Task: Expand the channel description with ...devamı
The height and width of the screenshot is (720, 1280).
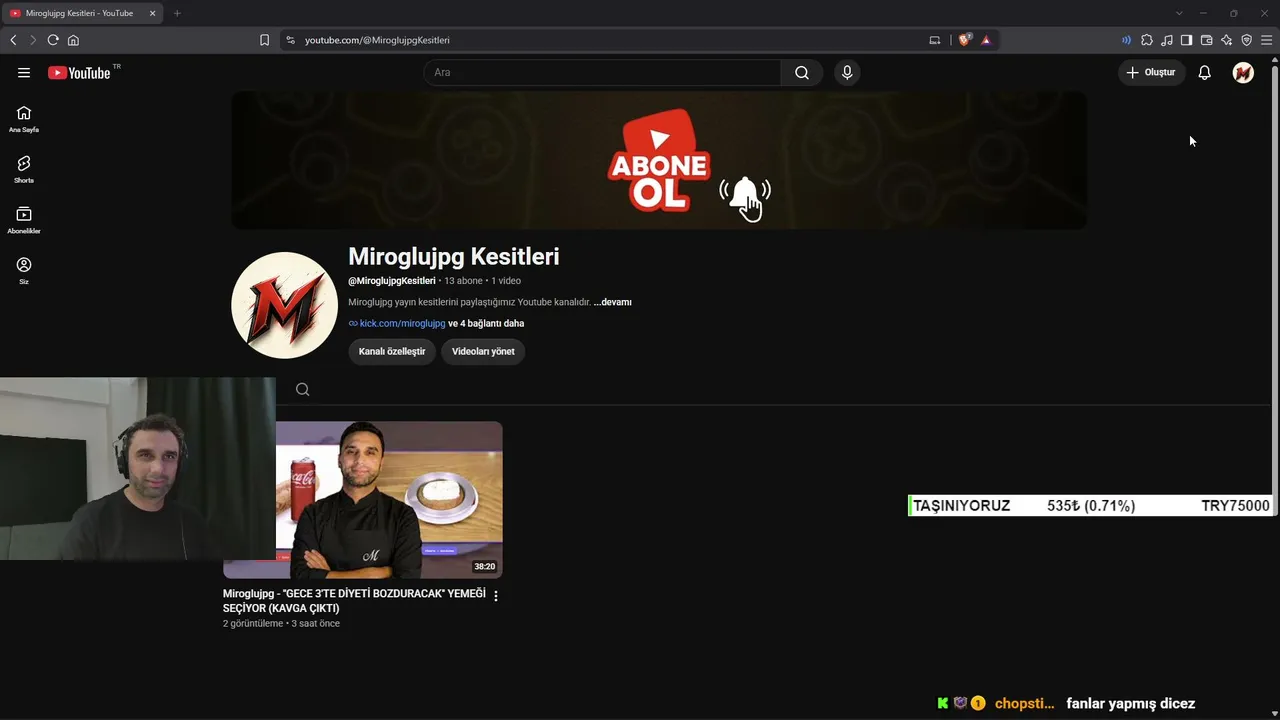Action: coord(612,302)
